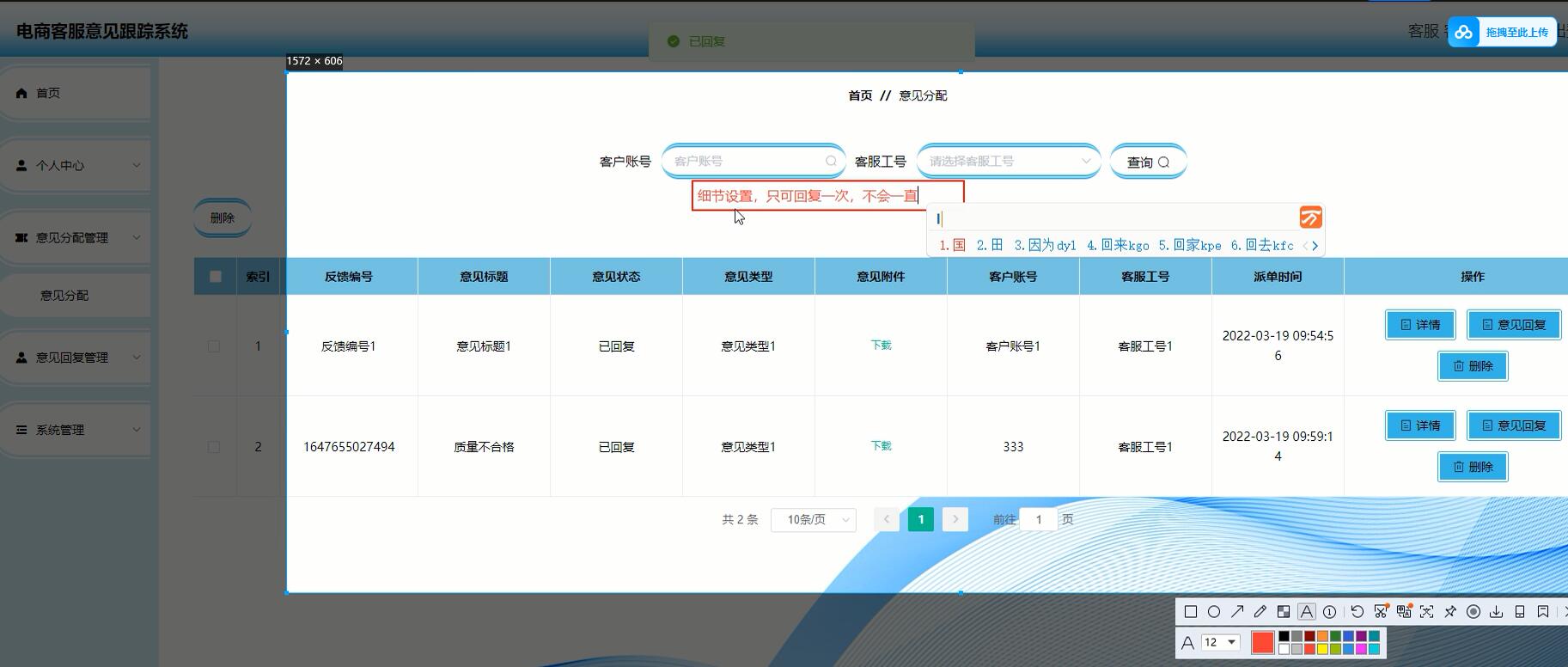Go to previous page arrow
The image size is (1568, 667).
887,519
